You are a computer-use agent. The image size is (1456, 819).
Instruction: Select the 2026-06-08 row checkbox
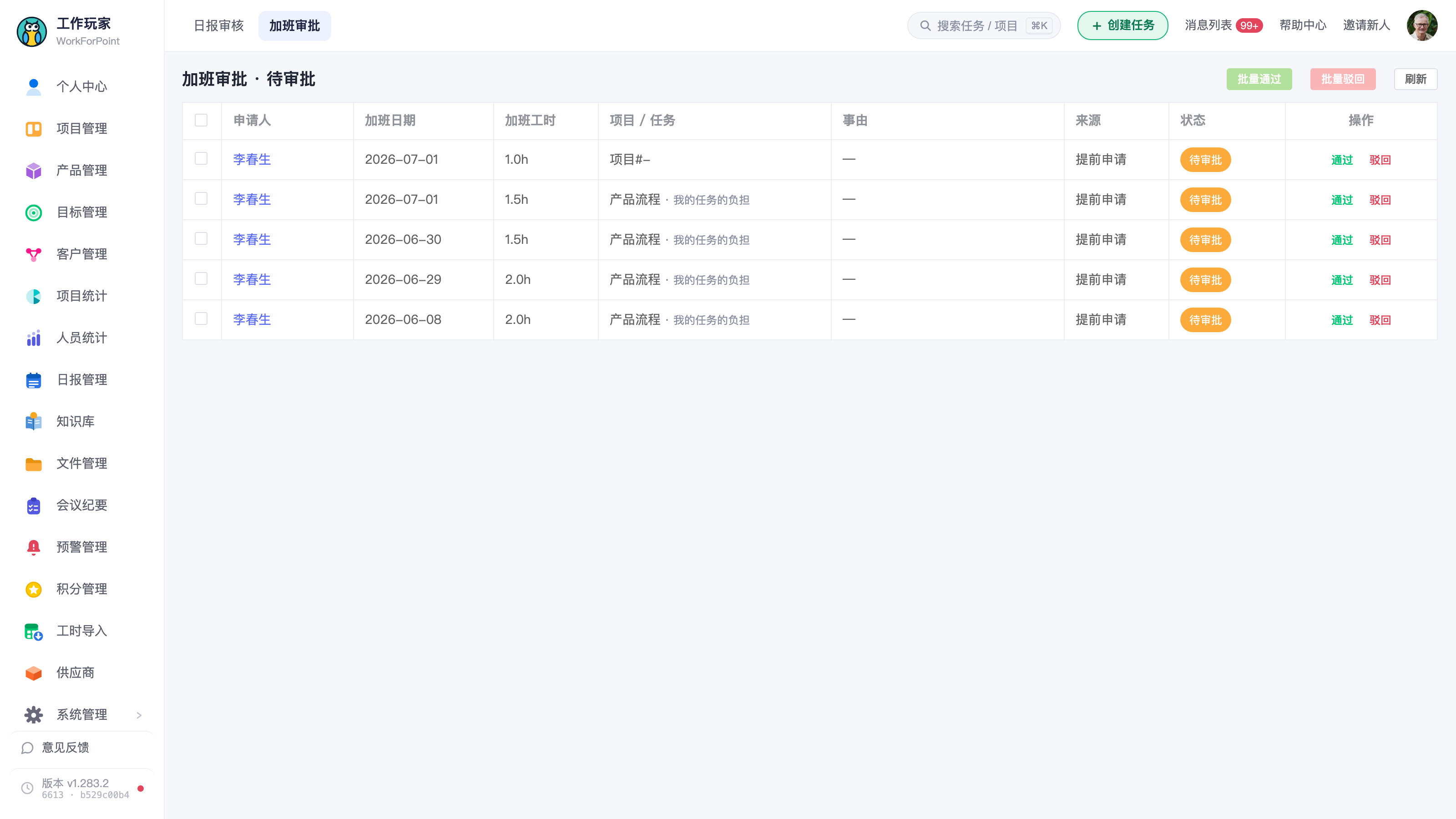point(201,319)
